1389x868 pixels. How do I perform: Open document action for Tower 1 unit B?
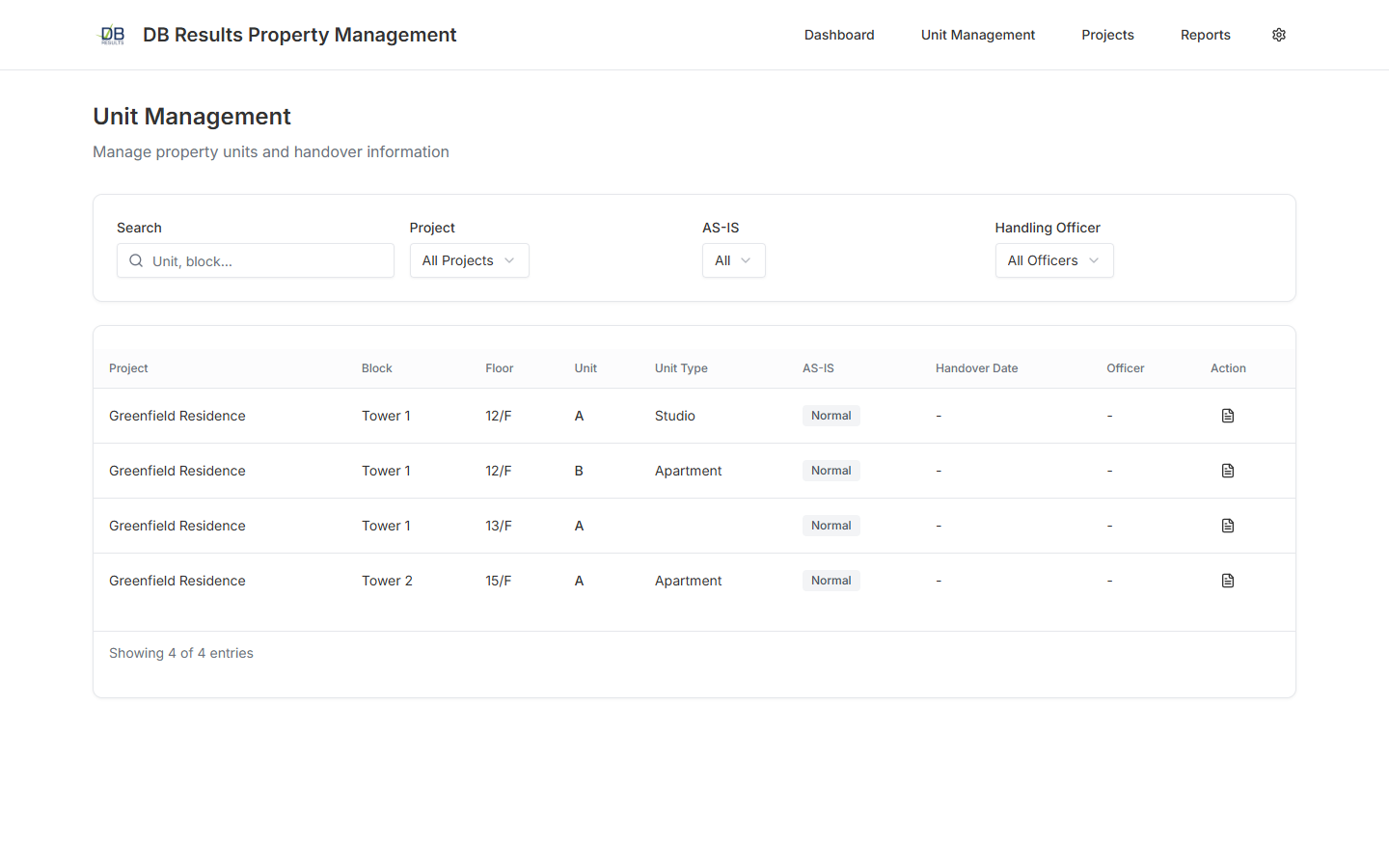coord(1228,471)
